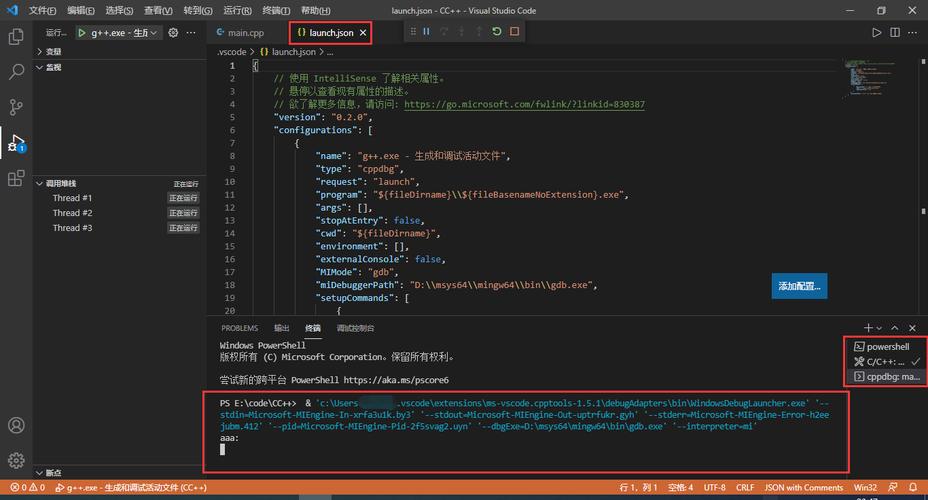The image size is (928, 500).
Task: Run the file using editor play icon
Action: point(877,33)
